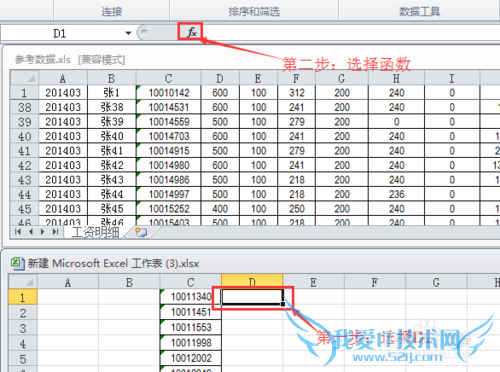Click the 数据工具 ribbon group label
This screenshot has height=372, width=500.
tap(419, 12)
